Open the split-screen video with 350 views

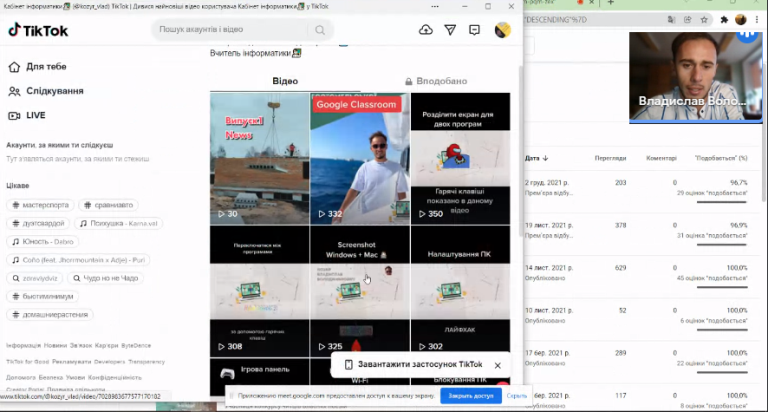click(x=460, y=159)
